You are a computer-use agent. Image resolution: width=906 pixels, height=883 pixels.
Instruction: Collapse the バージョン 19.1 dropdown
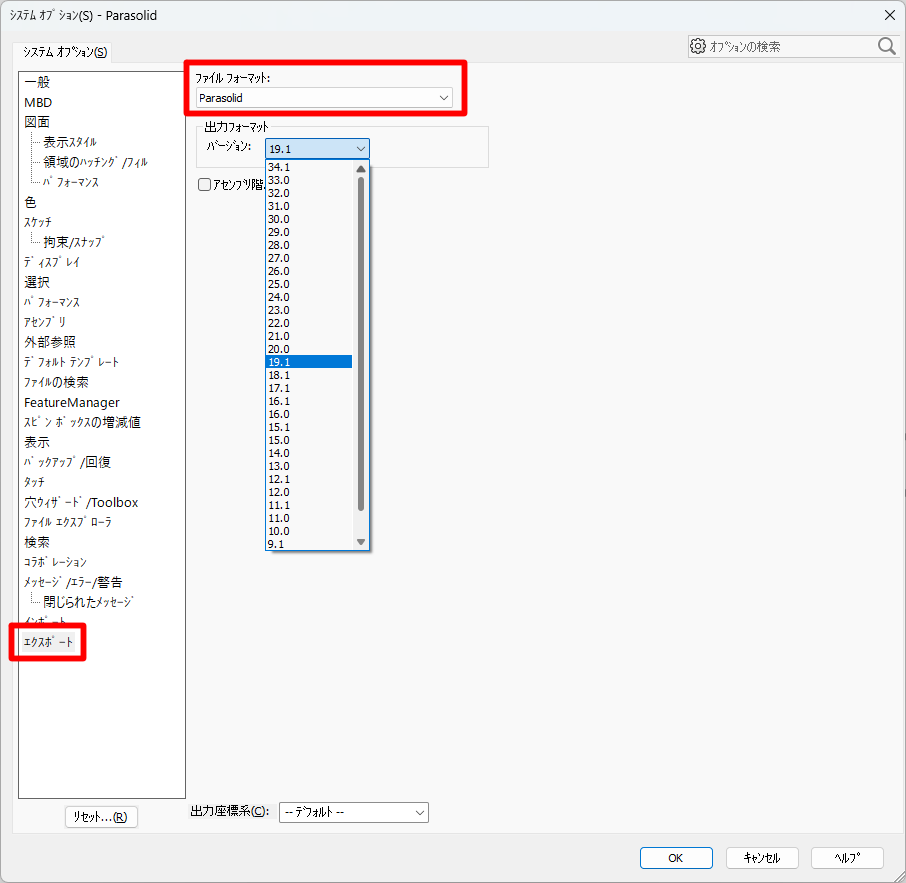(317, 149)
